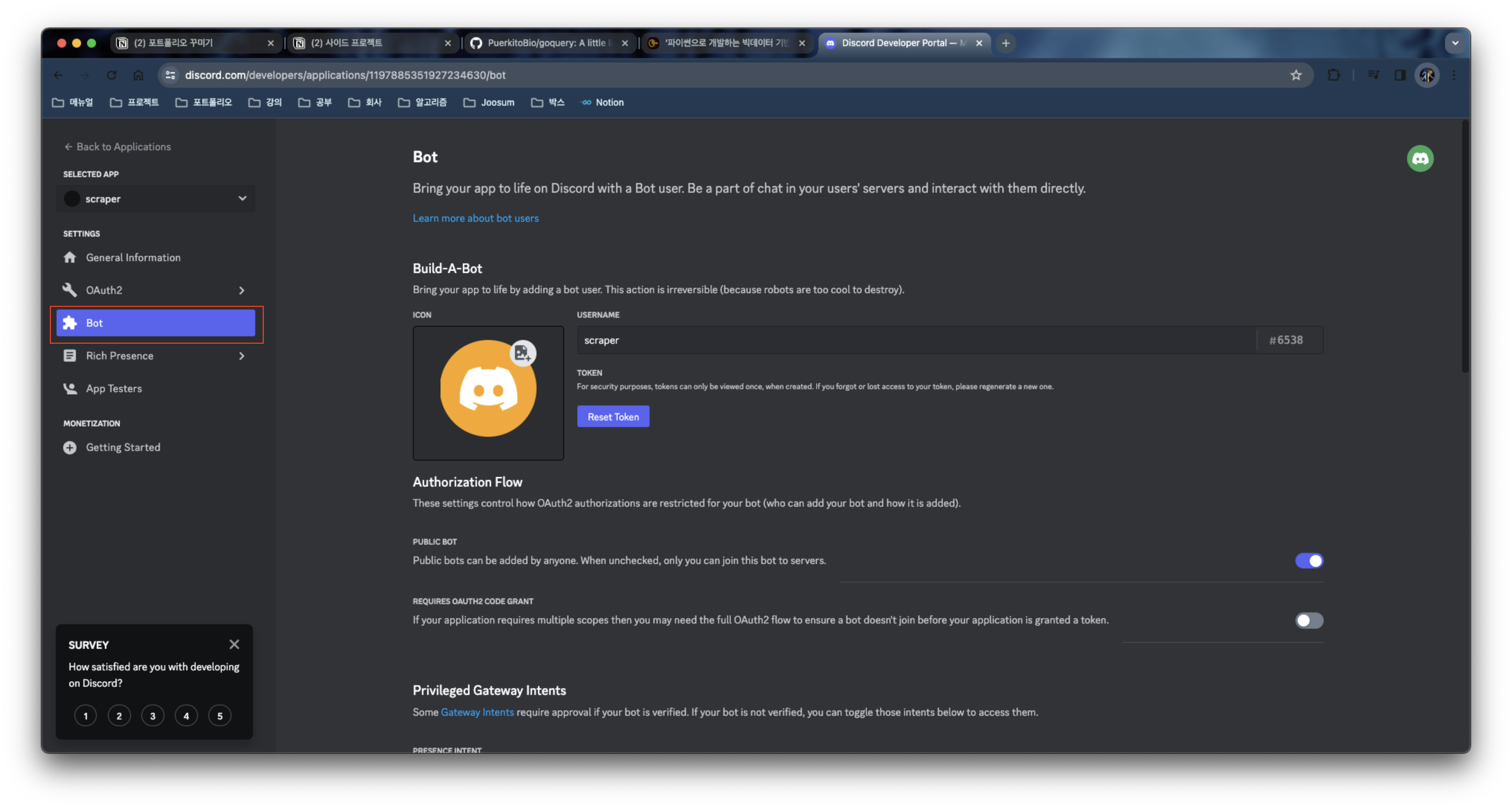
Task: Open the browser extensions puzzle icon
Action: [x=1333, y=75]
